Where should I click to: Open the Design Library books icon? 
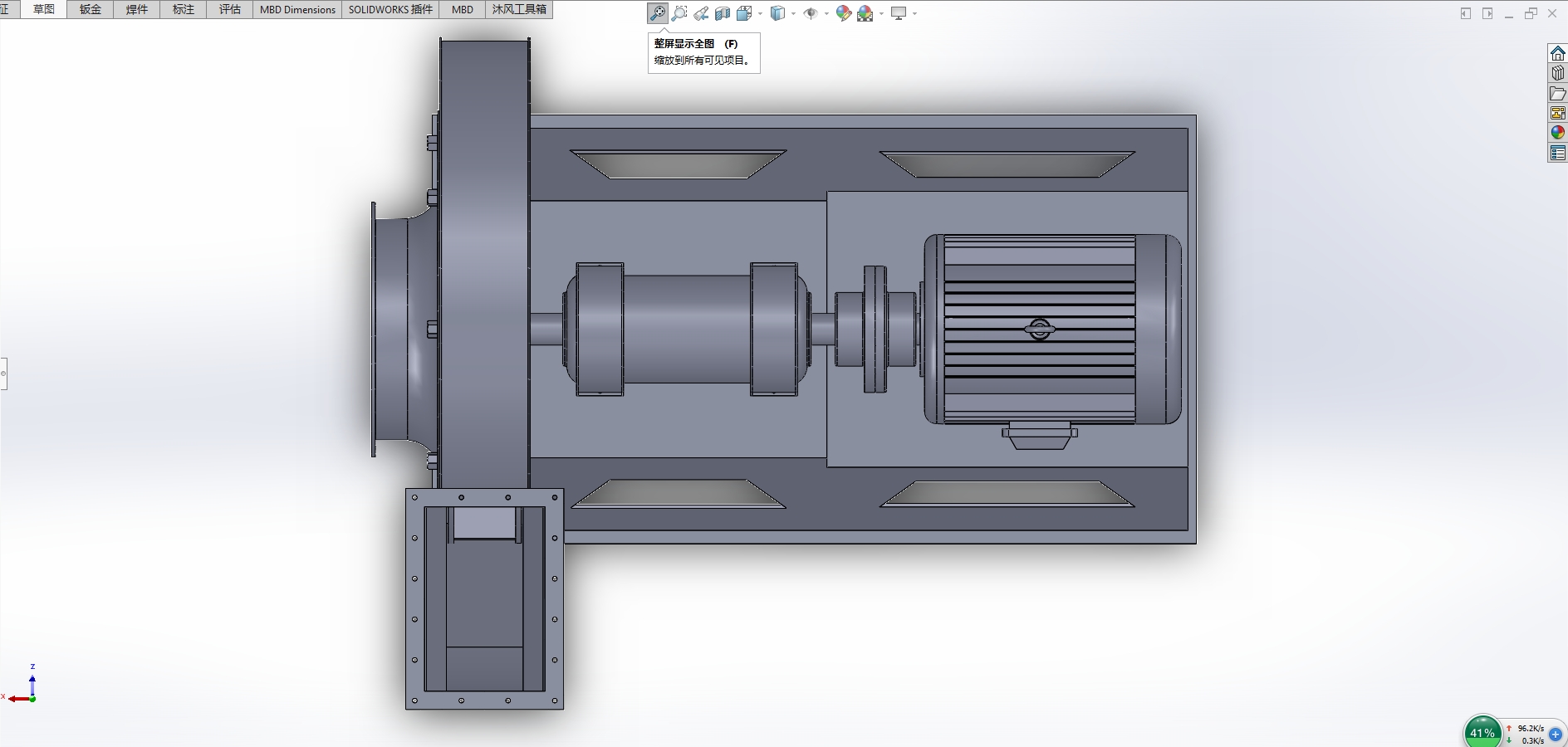click(1557, 73)
